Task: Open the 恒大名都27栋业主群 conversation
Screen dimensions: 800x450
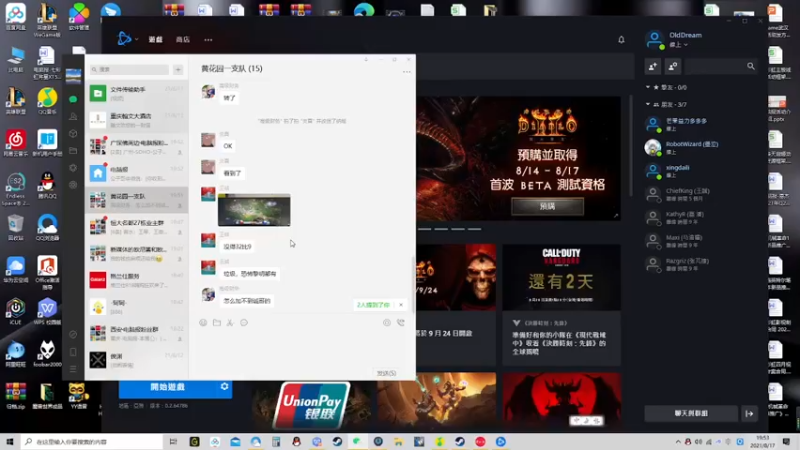Action: (x=136, y=227)
